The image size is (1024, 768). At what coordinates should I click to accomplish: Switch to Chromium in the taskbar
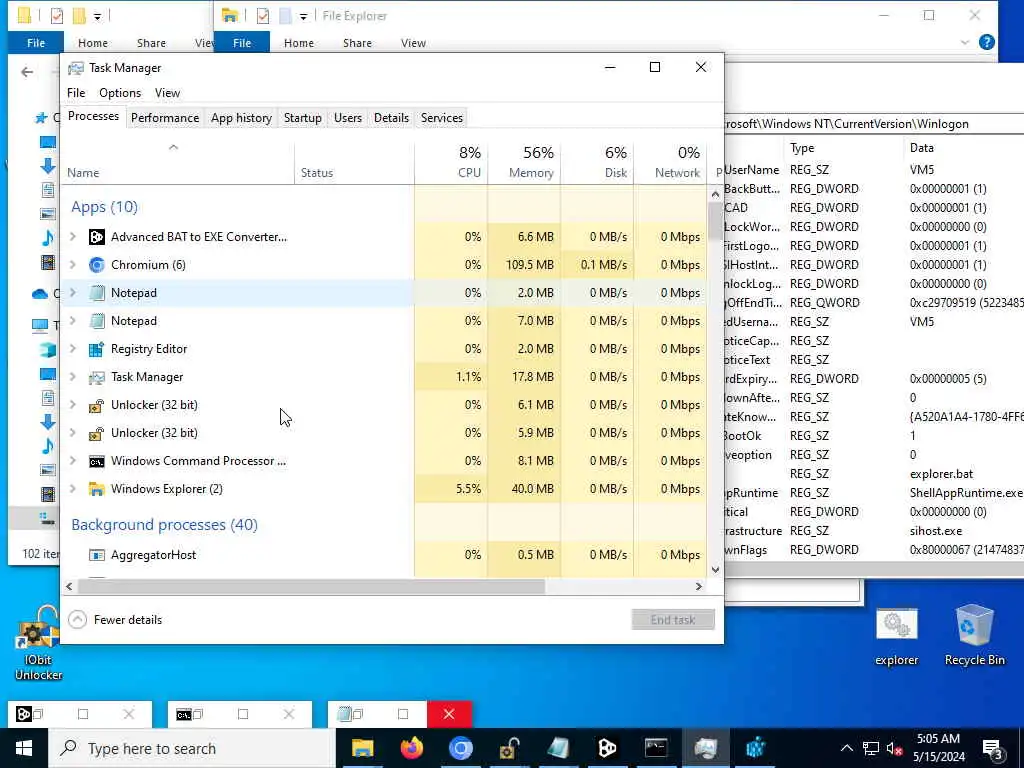pos(460,748)
